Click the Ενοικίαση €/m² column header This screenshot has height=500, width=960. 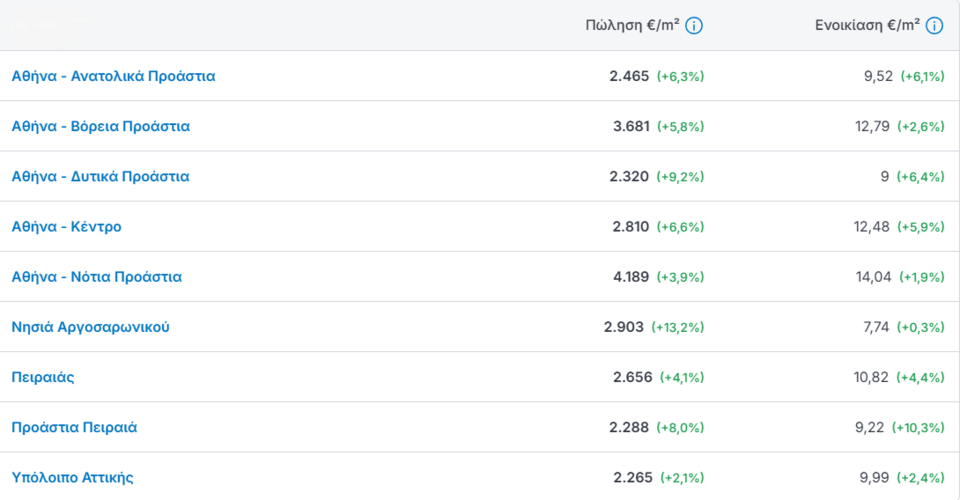tap(867, 25)
